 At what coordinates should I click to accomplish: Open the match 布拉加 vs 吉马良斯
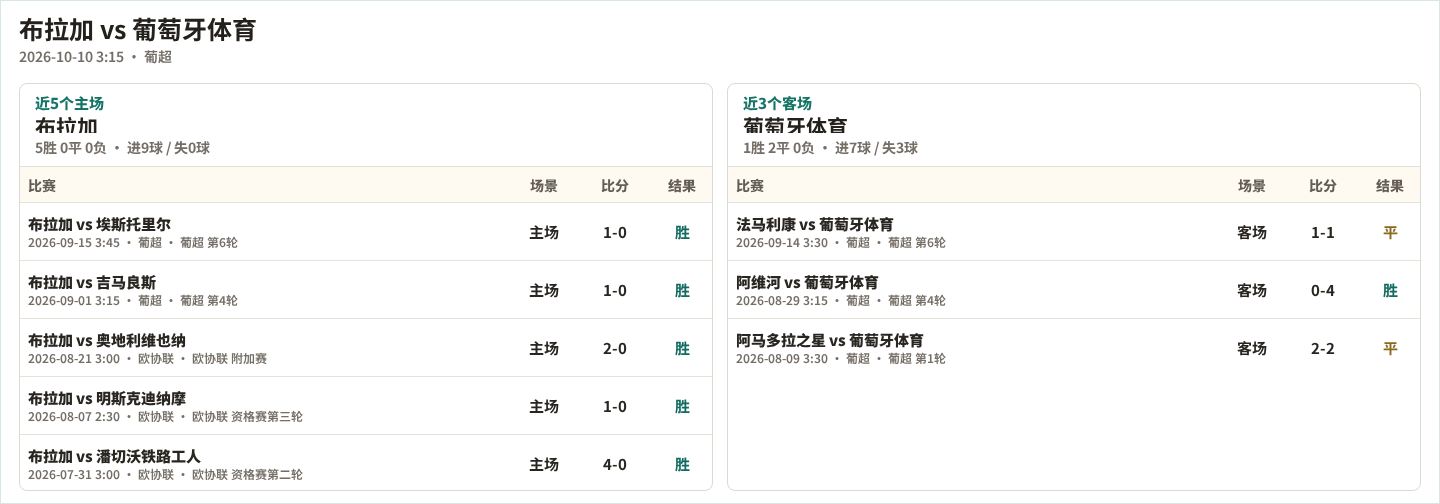(x=92, y=282)
